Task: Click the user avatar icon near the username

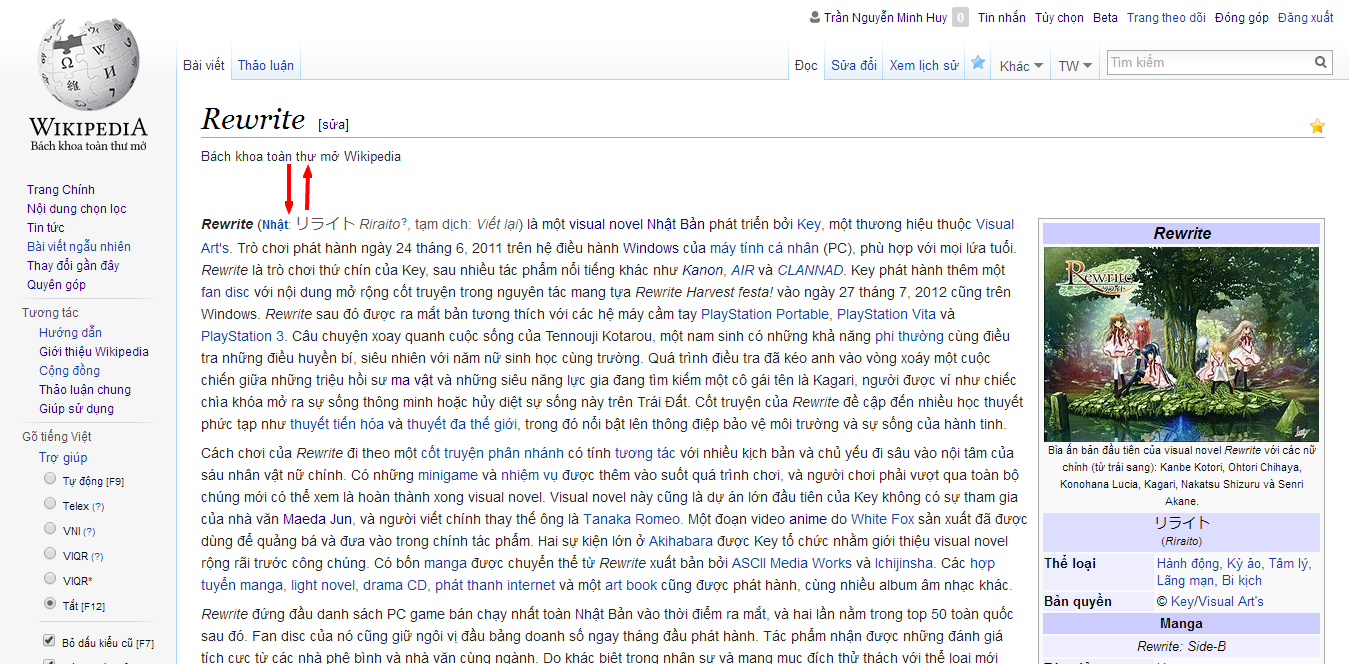Action: click(x=814, y=17)
